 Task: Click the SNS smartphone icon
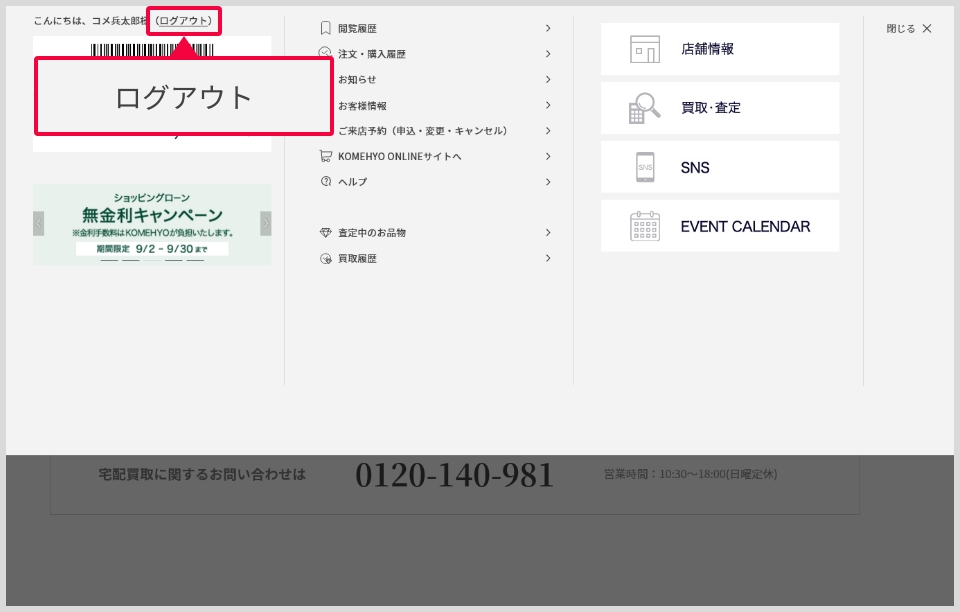coord(645,167)
